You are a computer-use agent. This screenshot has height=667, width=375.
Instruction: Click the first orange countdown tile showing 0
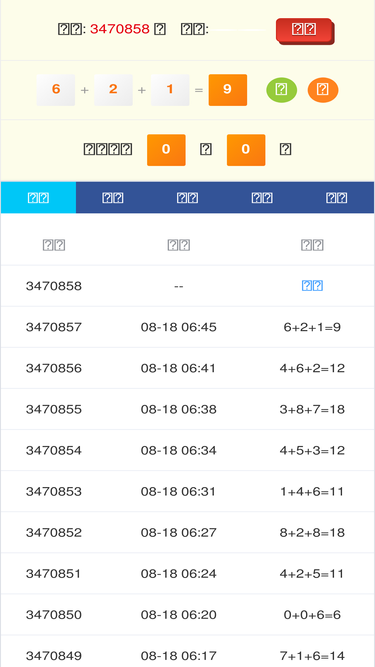pyautogui.click(x=166, y=150)
